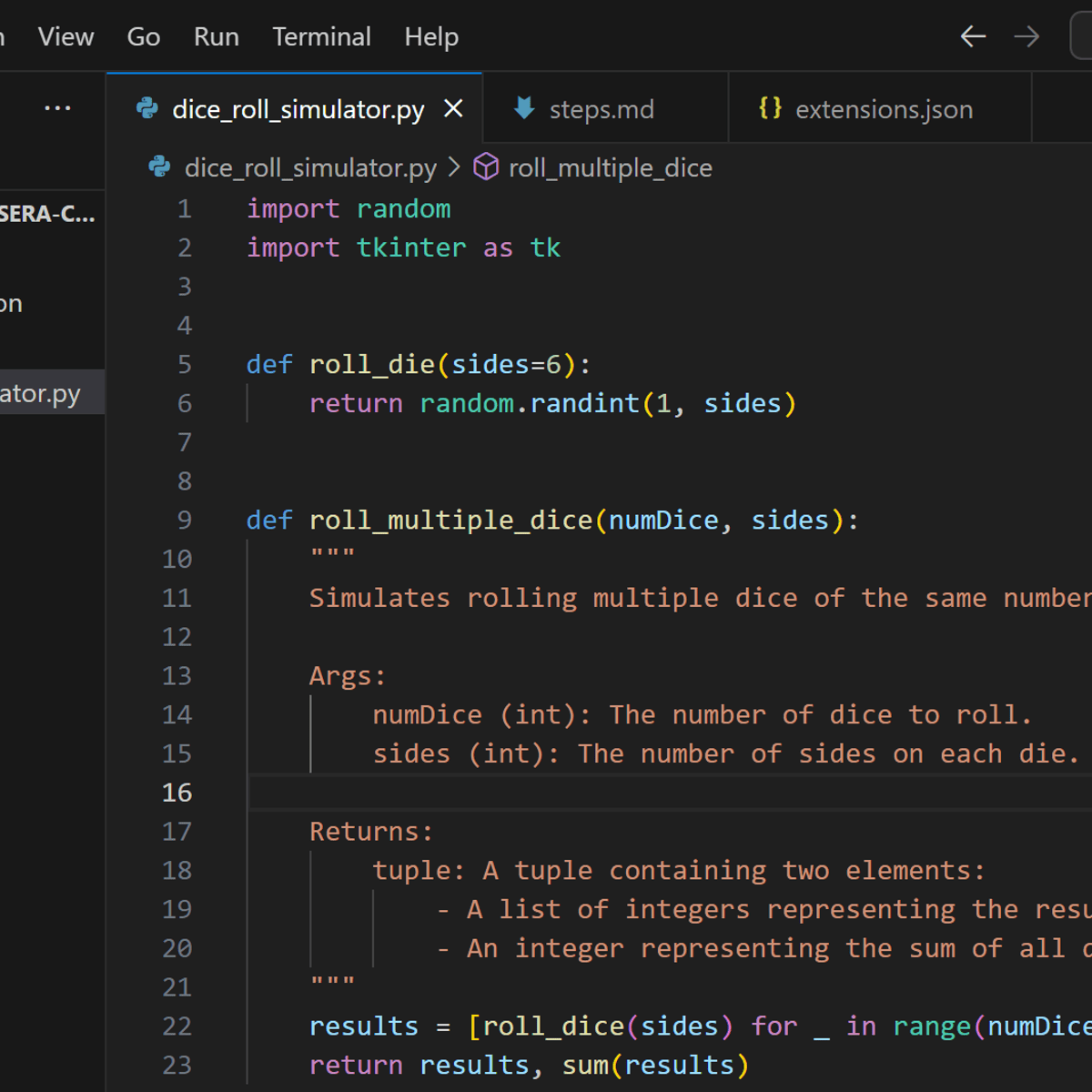Expand the roll_multiple_dice breadcrumb symbol list
This screenshot has width=1092, height=1092.
point(610,167)
